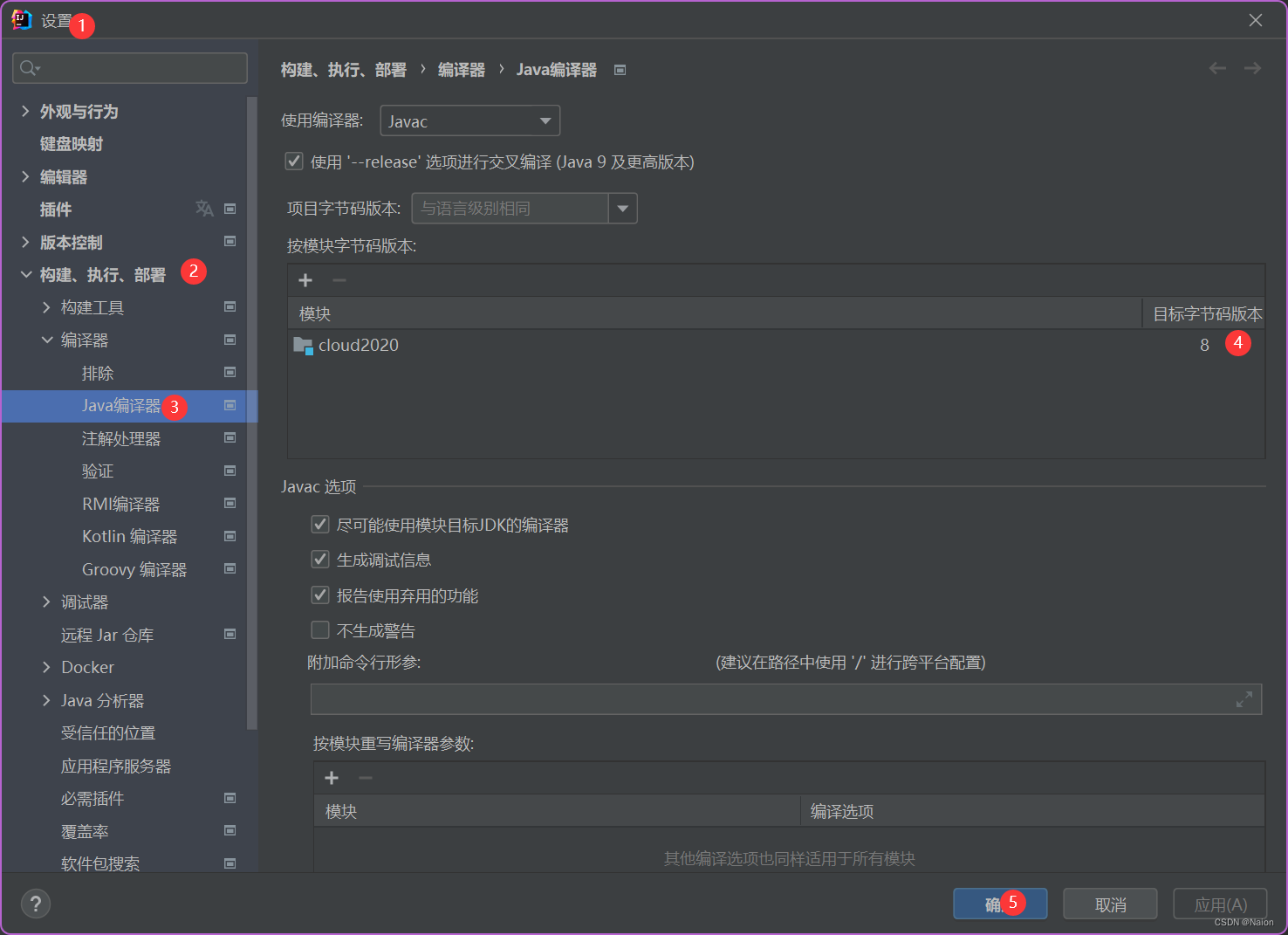
Task: Expand the 调试器 tree node
Action: click(x=46, y=602)
